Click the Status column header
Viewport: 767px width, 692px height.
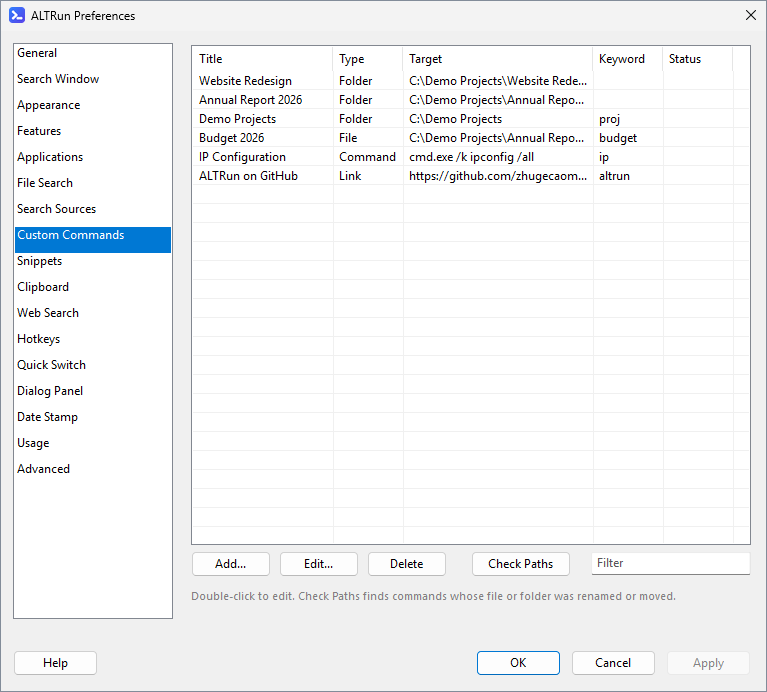tap(698, 59)
